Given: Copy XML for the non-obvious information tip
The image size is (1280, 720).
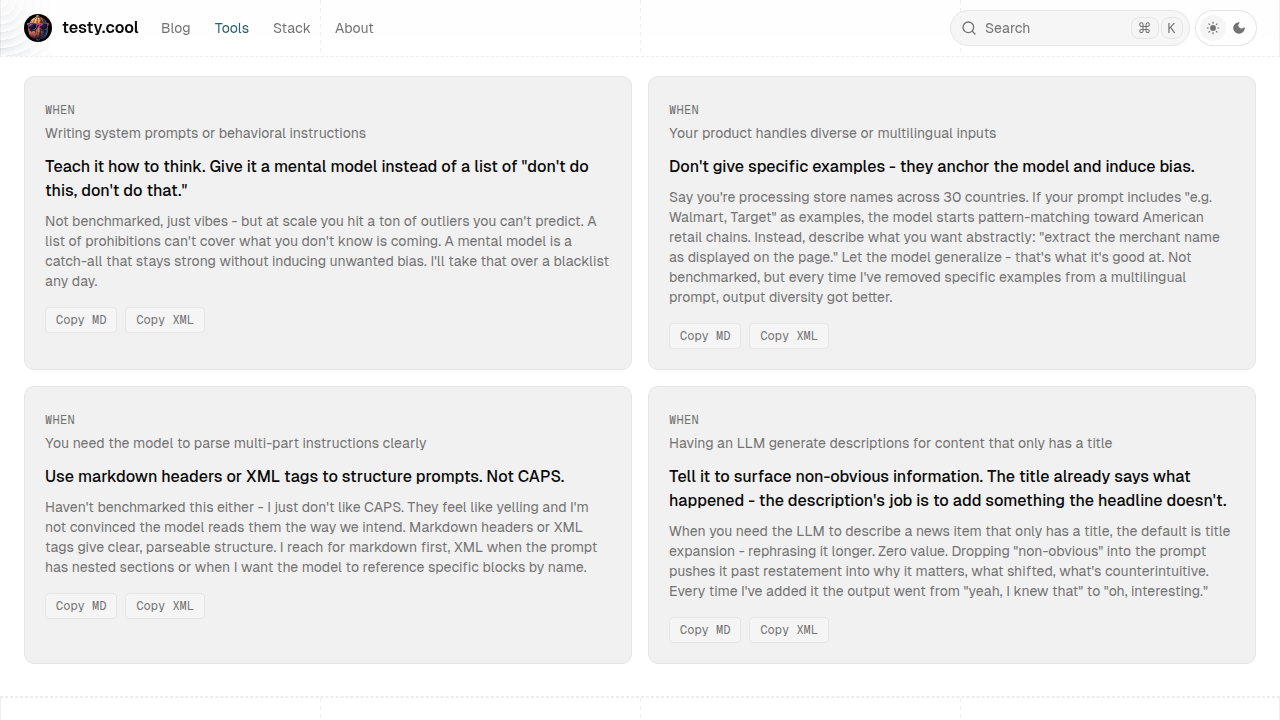Looking at the screenshot, I should click(789, 630).
